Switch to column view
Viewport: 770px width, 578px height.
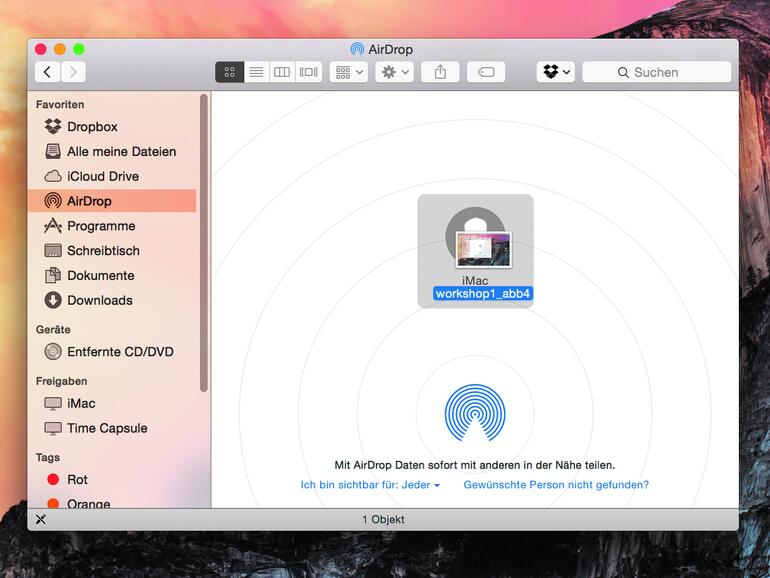pos(282,72)
